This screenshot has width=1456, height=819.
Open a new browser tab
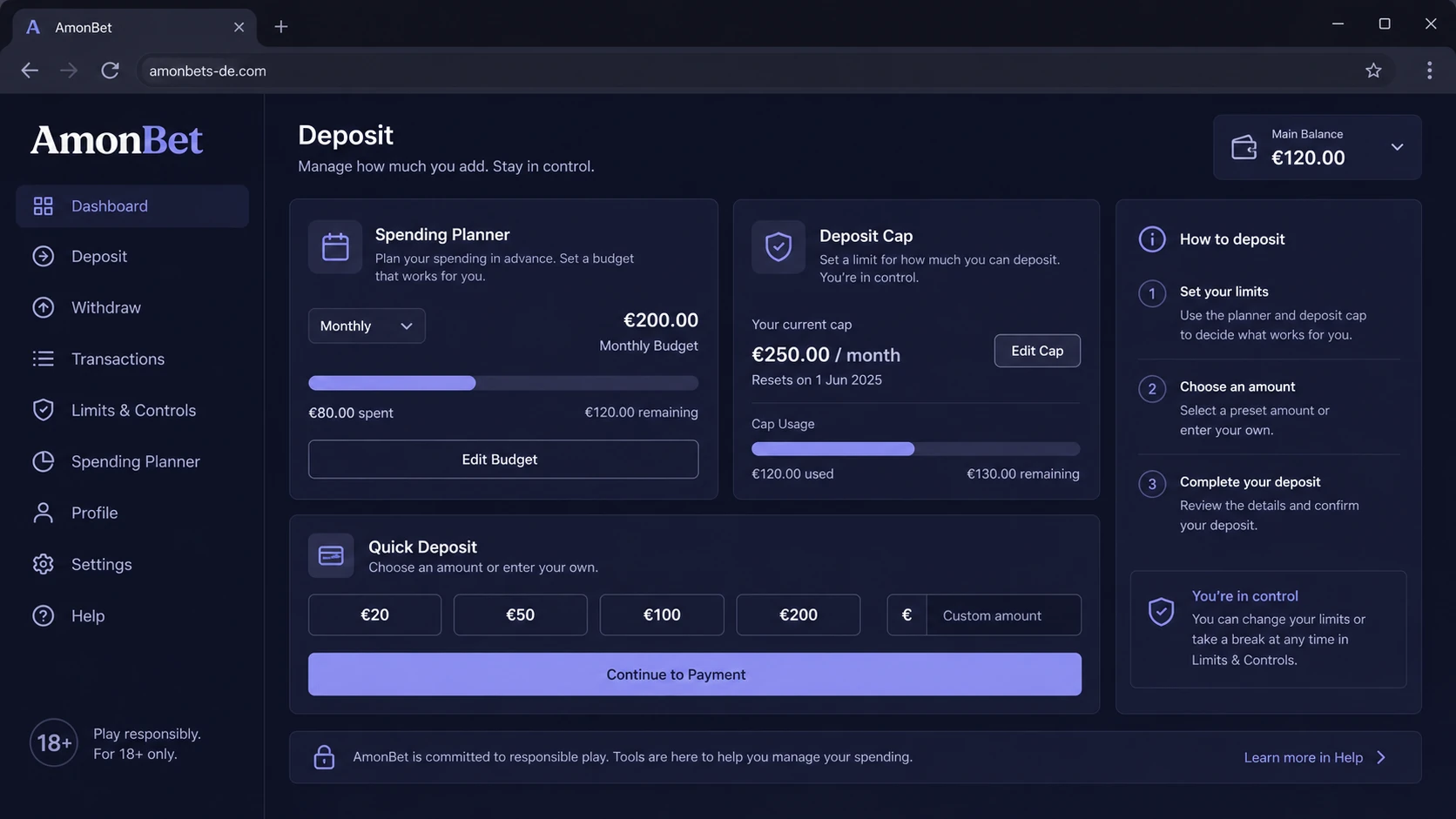pos(281,27)
